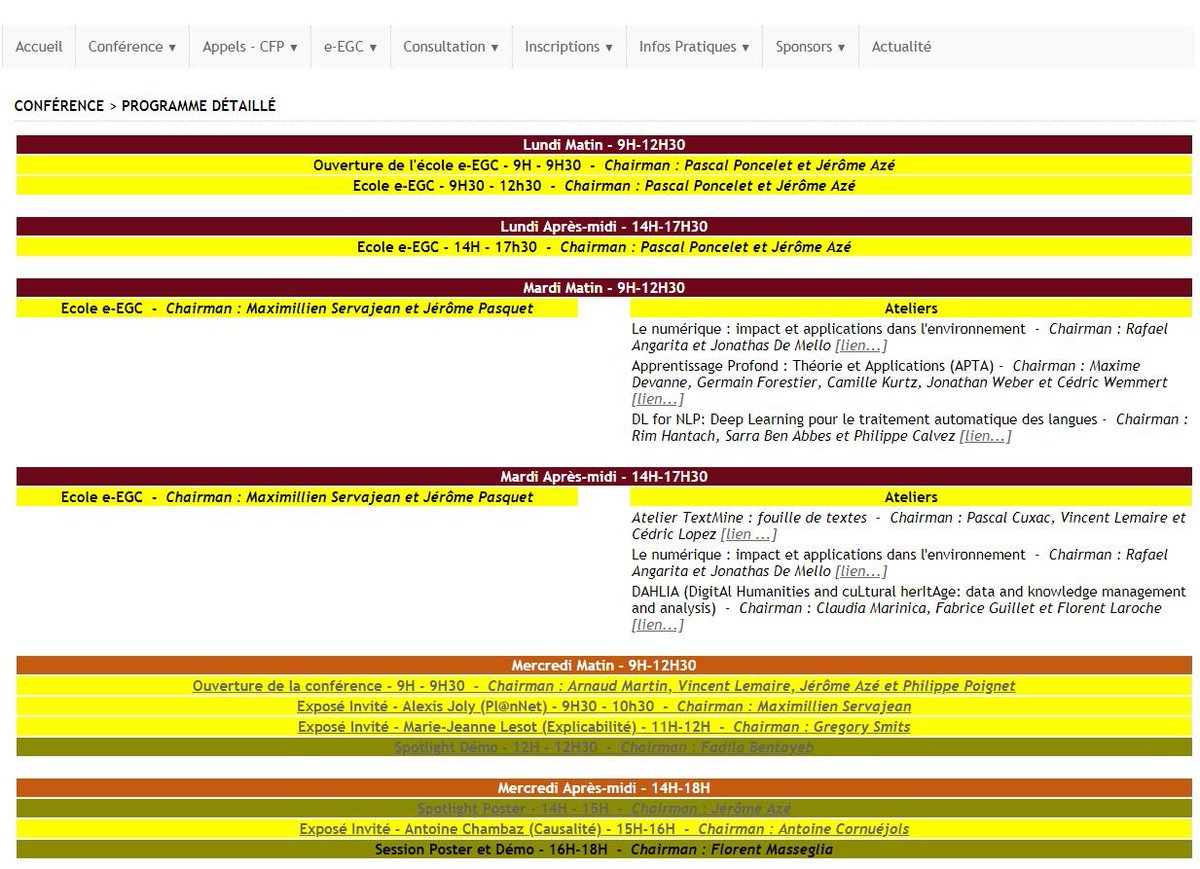
Task: Open the Inscriptions dropdown
Action: tap(568, 46)
